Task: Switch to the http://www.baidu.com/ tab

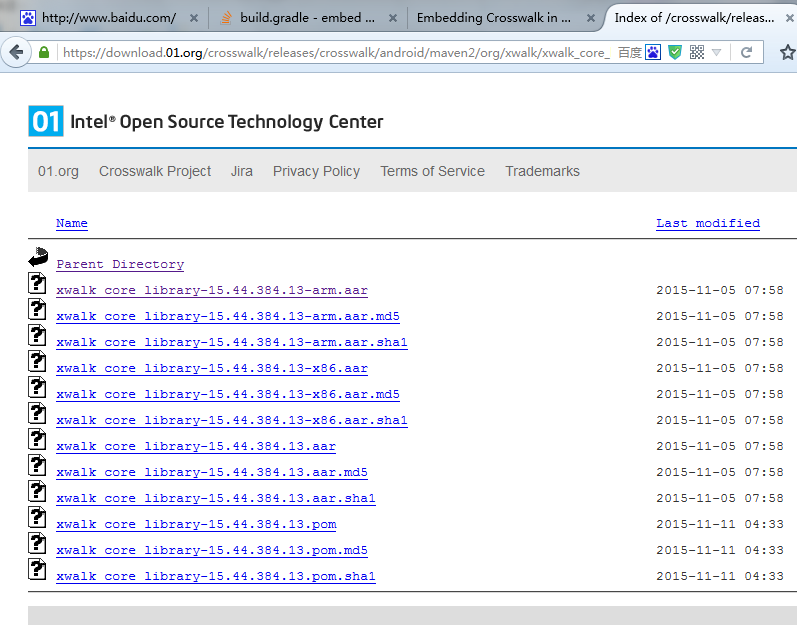Action: coord(108,18)
